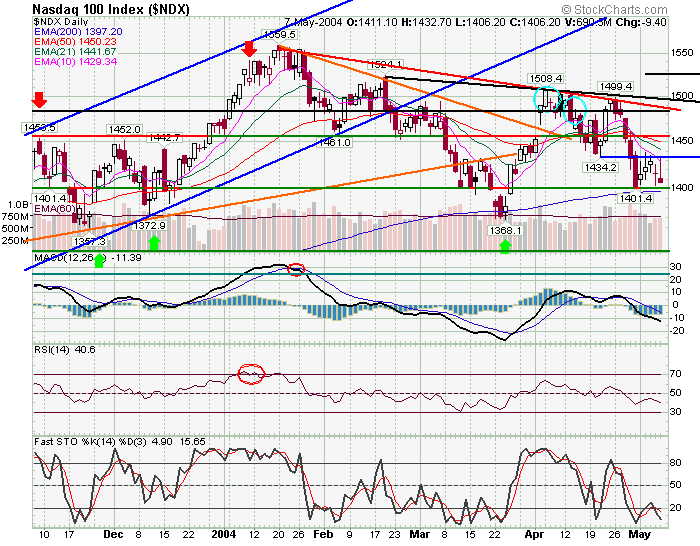
Task: Click the 1372.9 low price label
Action: (150, 225)
